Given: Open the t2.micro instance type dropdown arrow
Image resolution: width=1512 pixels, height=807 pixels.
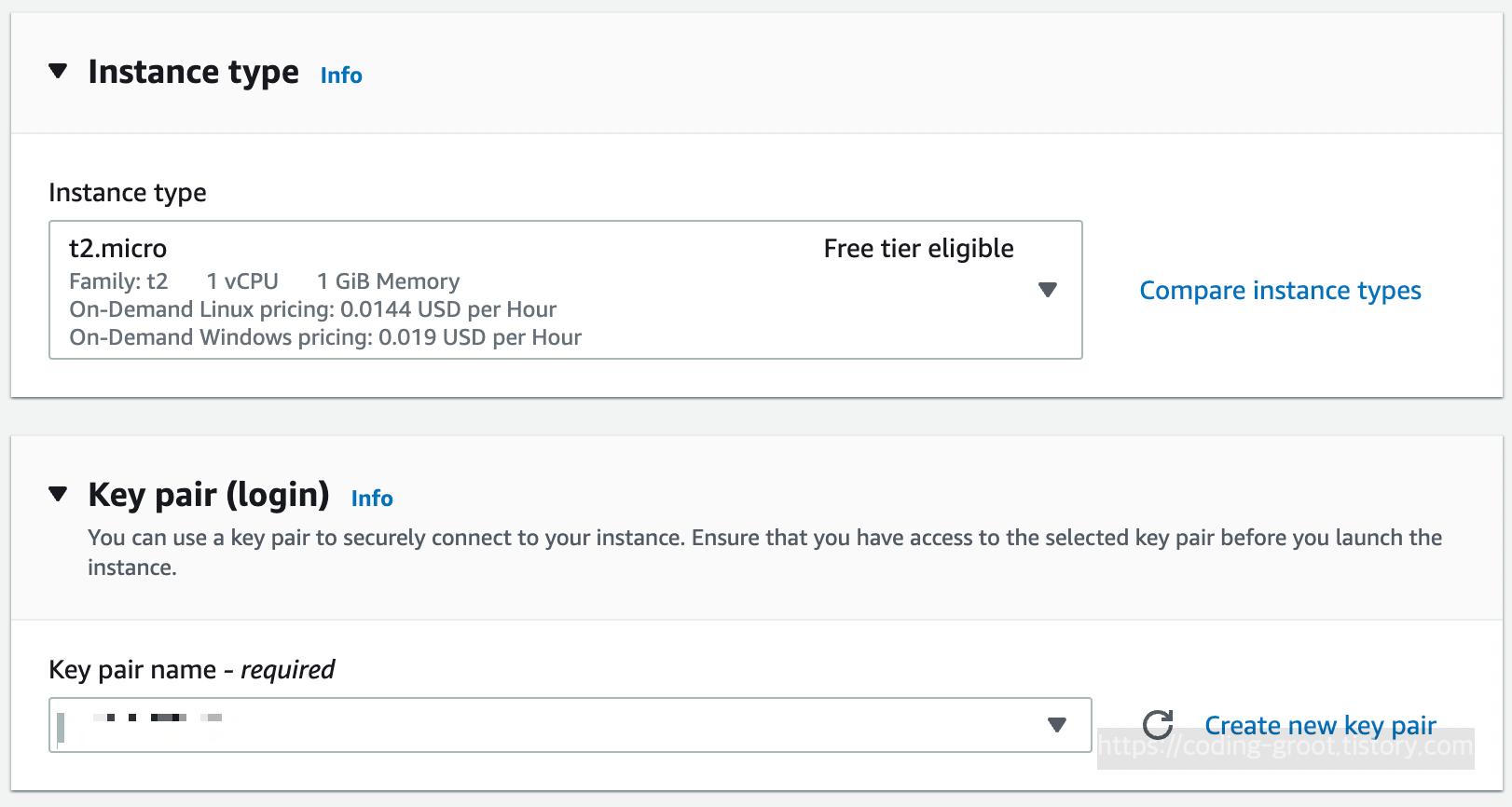Looking at the screenshot, I should pyautogui.click(x=1048, y=290).
